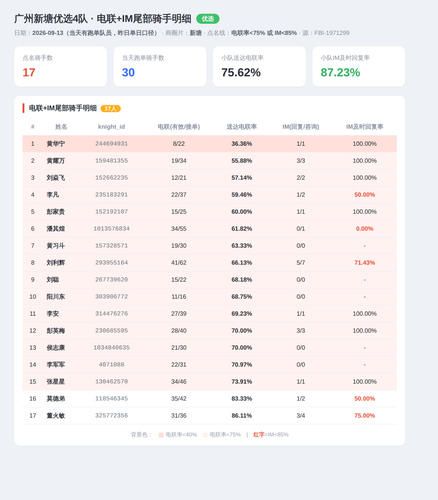The height and width of the screenshot is (500, 438).
Task: Click the 5/7 IM reply cell
Action: coord(301,263)
